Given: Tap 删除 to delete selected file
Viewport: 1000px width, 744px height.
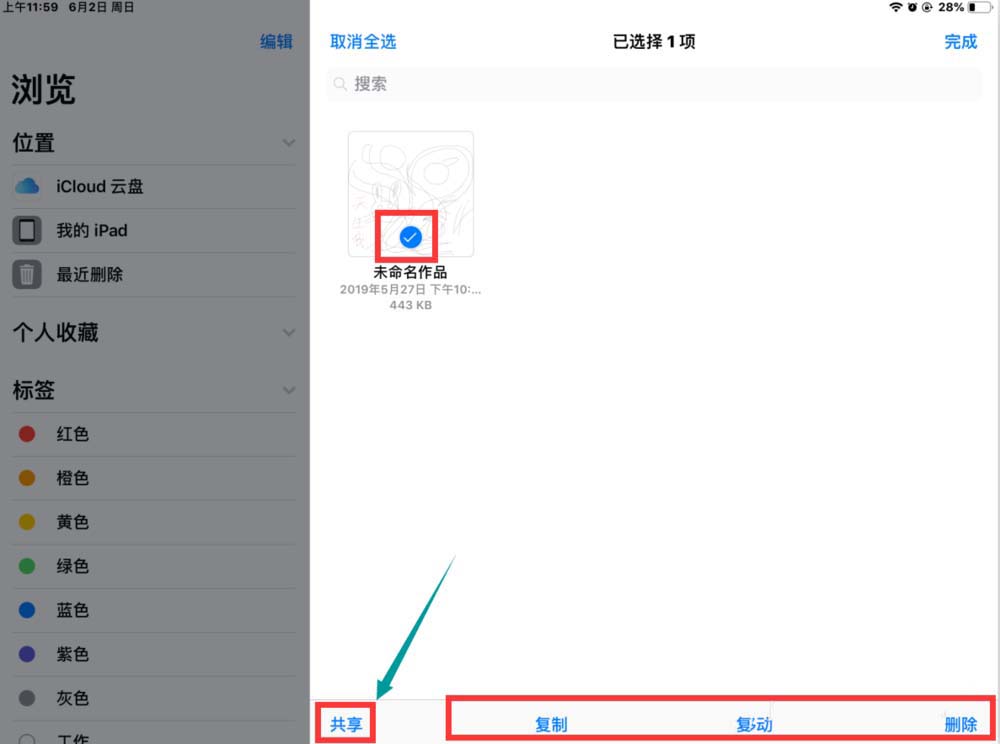Looking at the screenshot, I should coord(960,724).
